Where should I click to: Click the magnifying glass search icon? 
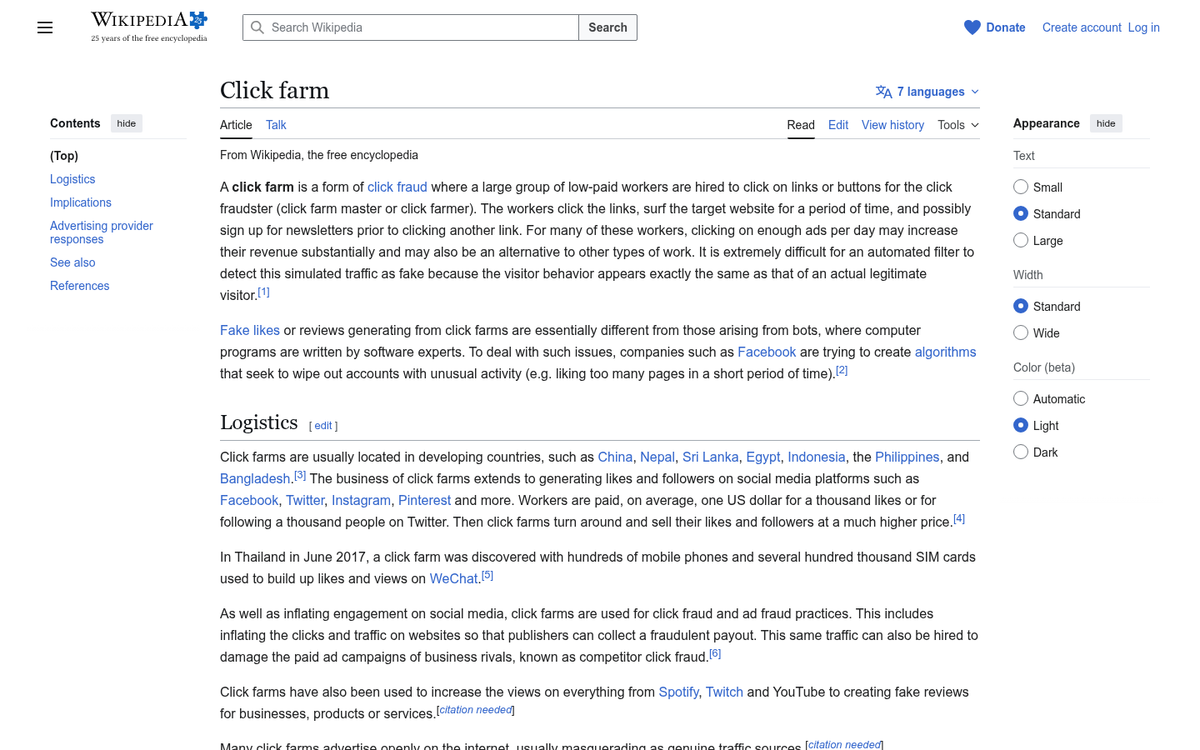[258, 28]
